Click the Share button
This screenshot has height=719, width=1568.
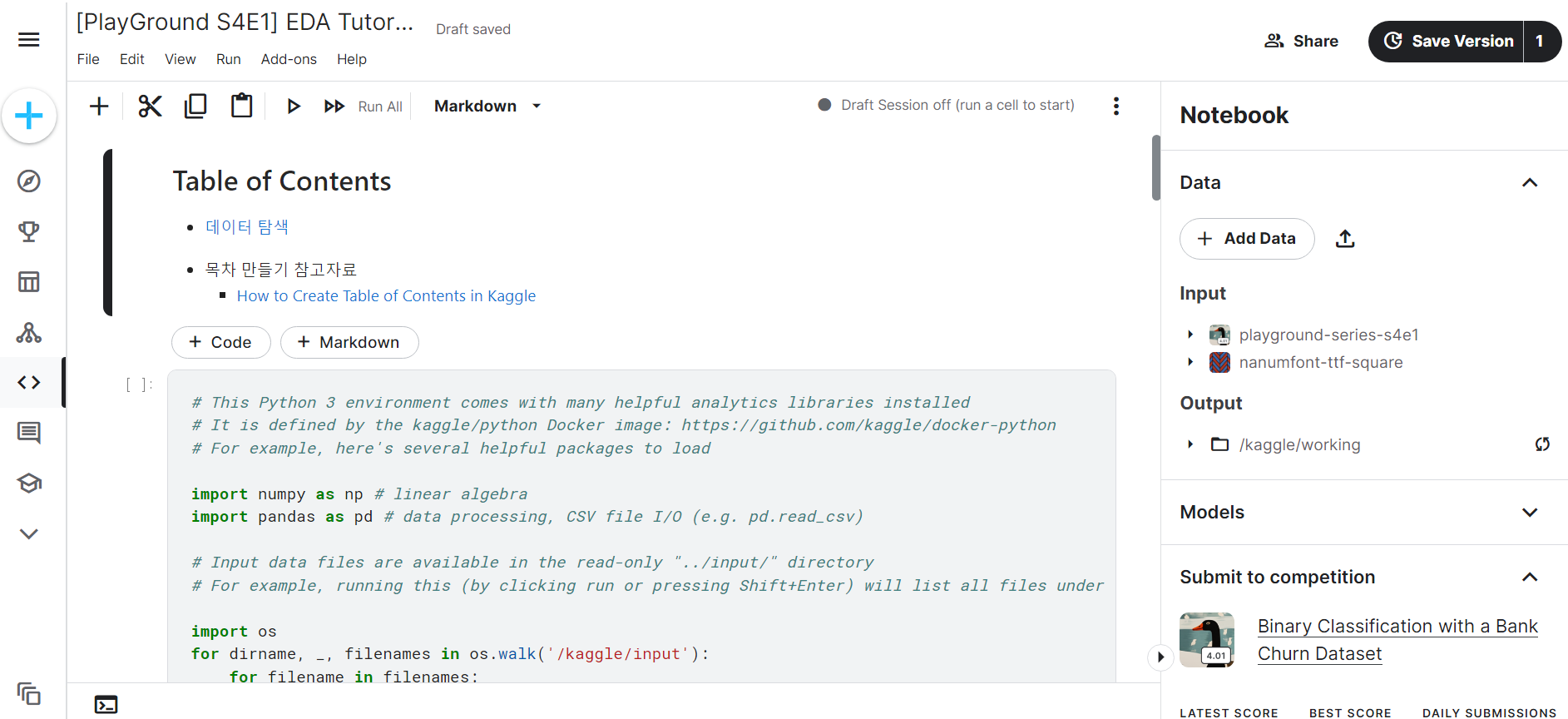click(1302, 41)
